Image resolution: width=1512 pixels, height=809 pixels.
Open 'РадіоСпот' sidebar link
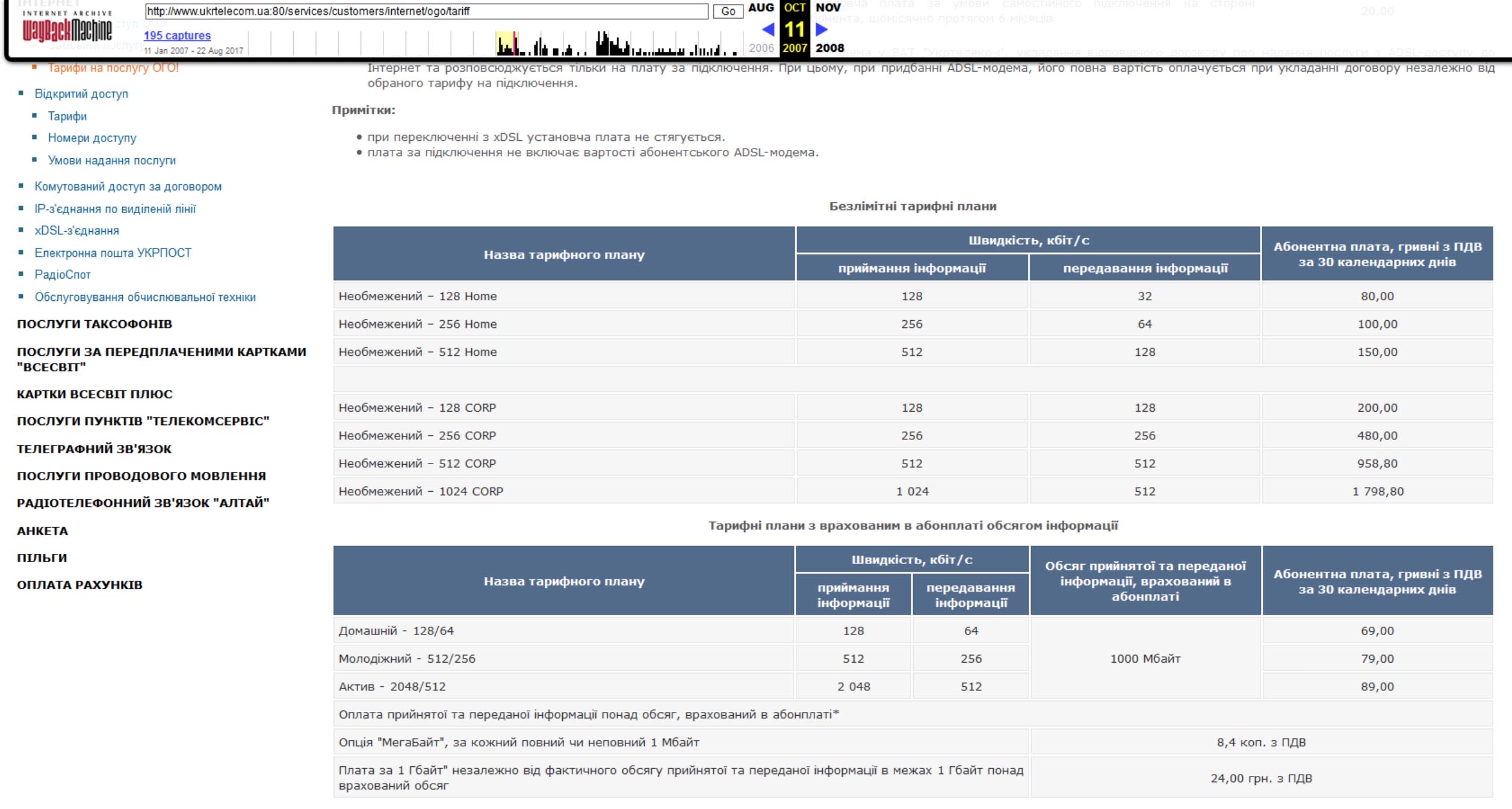point(63,274)
